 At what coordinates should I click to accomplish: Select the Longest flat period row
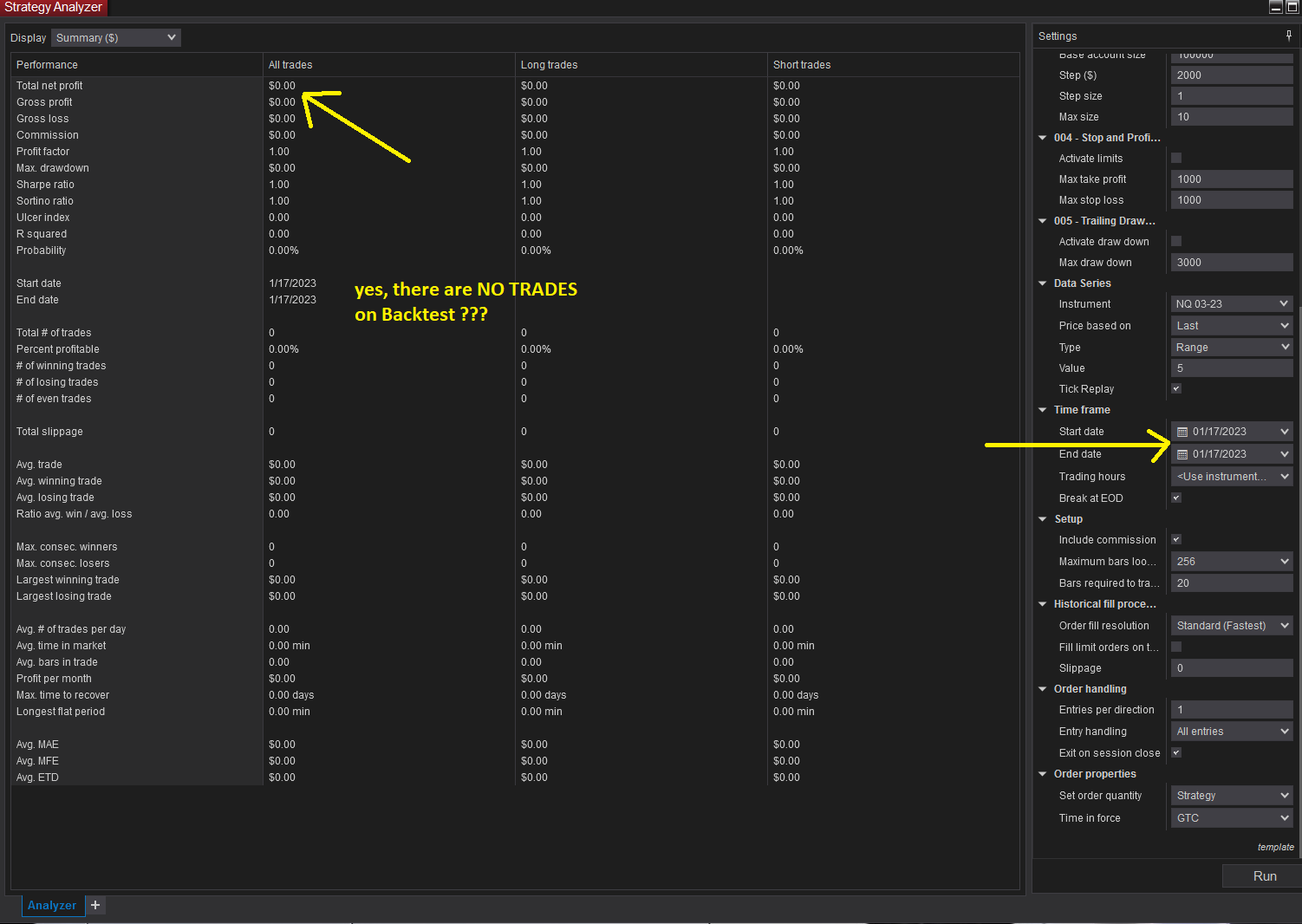click(515, 712)
